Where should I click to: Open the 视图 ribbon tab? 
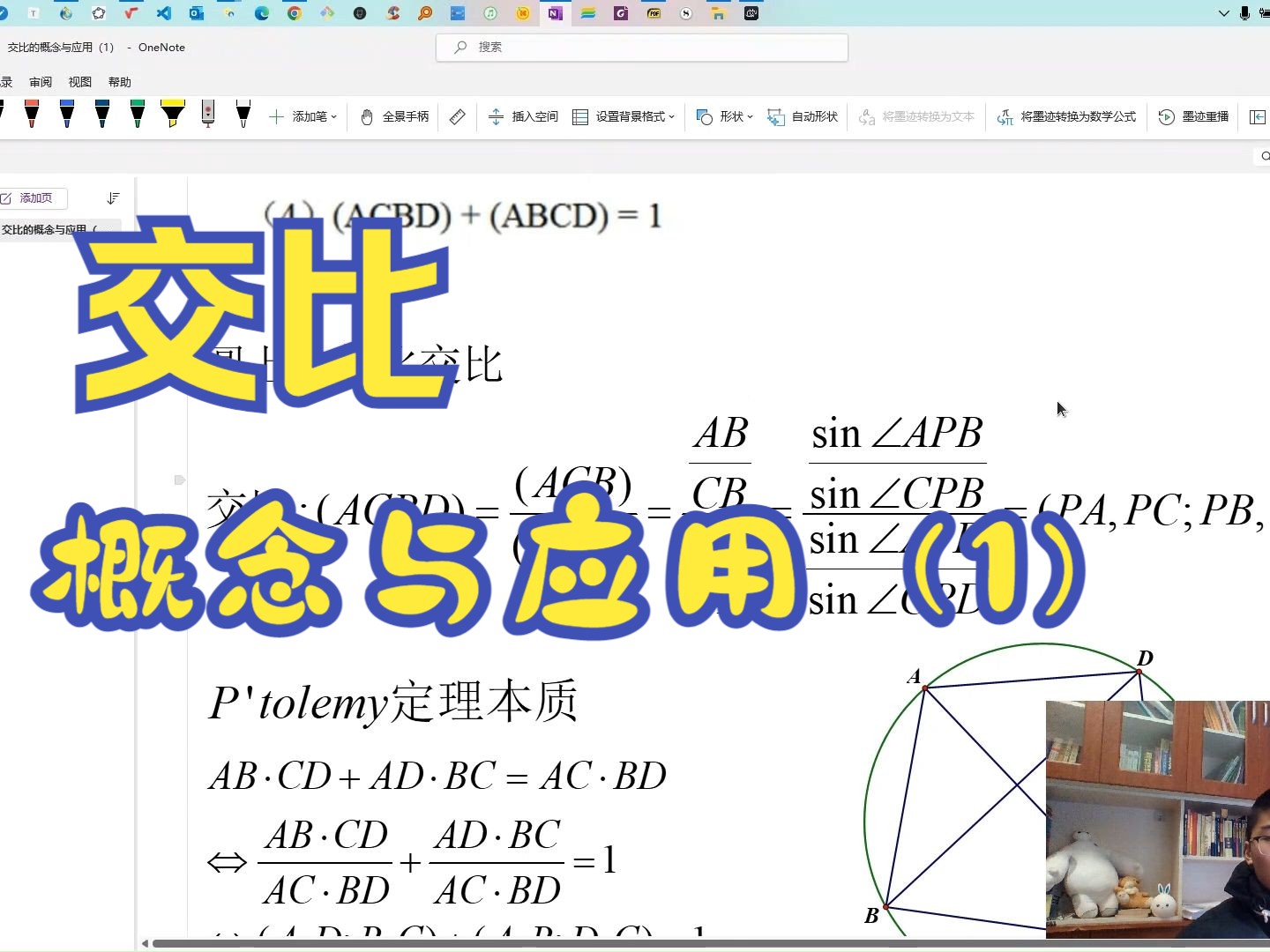pos(80,82)
